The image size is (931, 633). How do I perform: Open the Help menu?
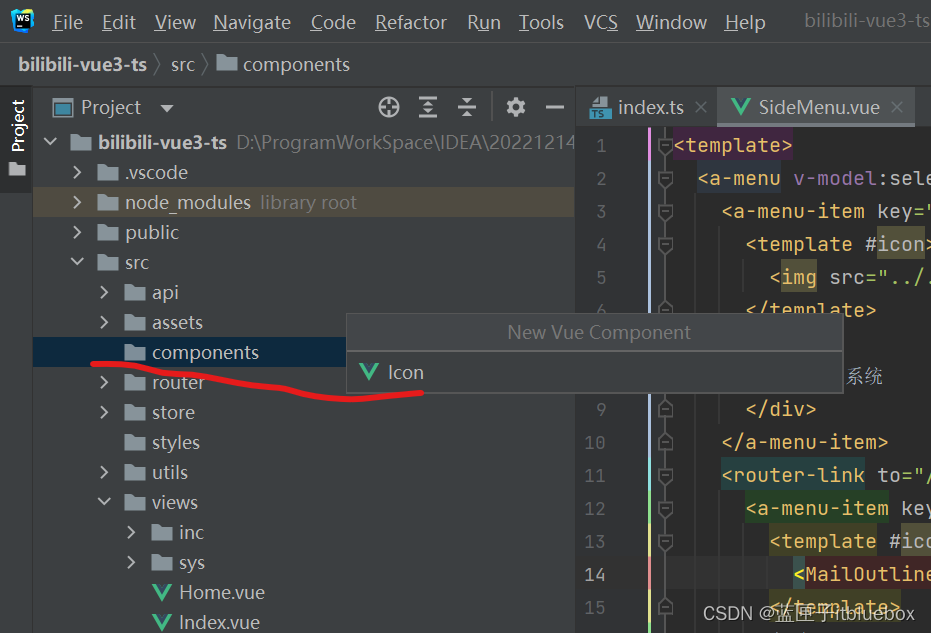click(x=745, y=22)
